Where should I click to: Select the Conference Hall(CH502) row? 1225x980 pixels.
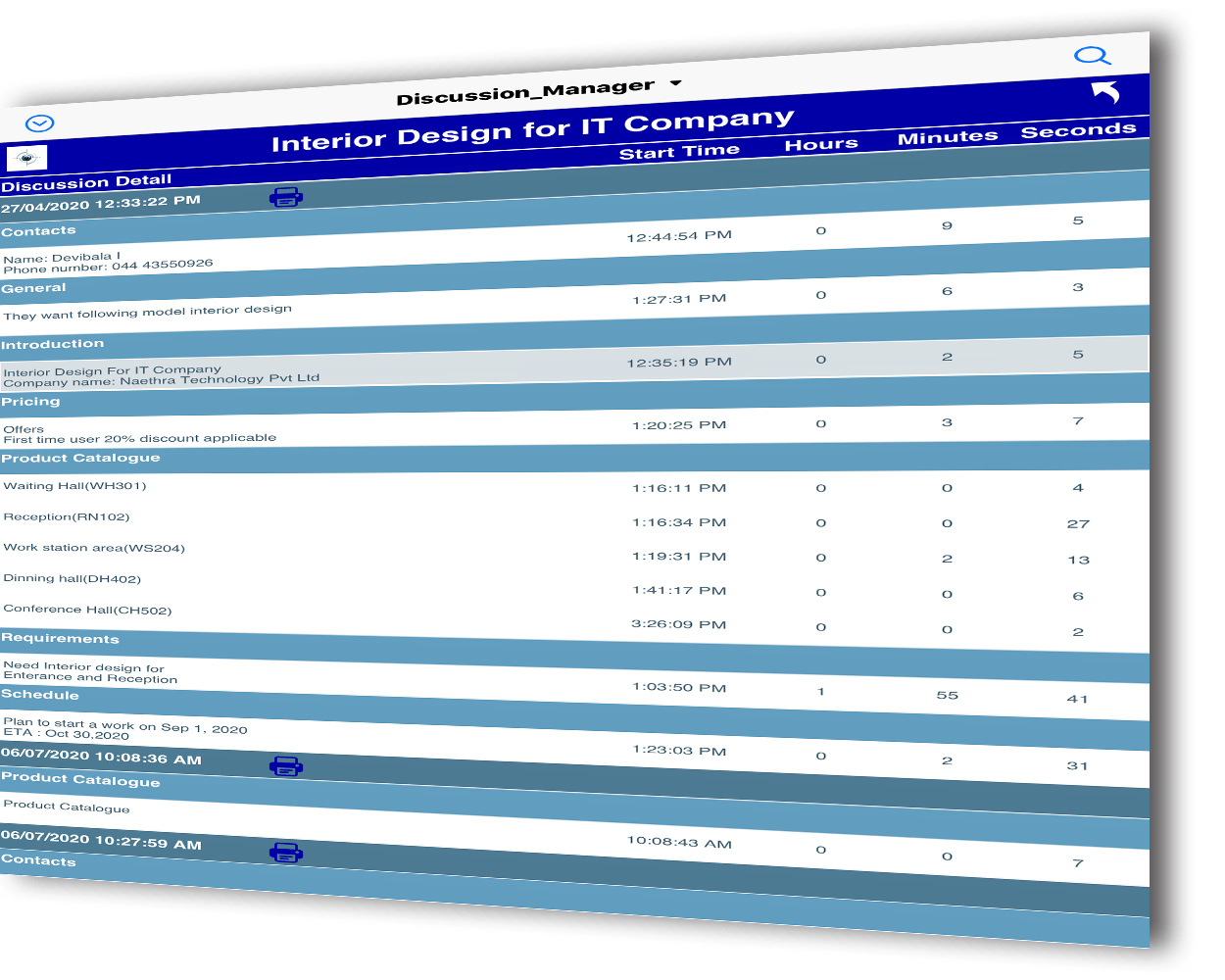pos(574,617)
